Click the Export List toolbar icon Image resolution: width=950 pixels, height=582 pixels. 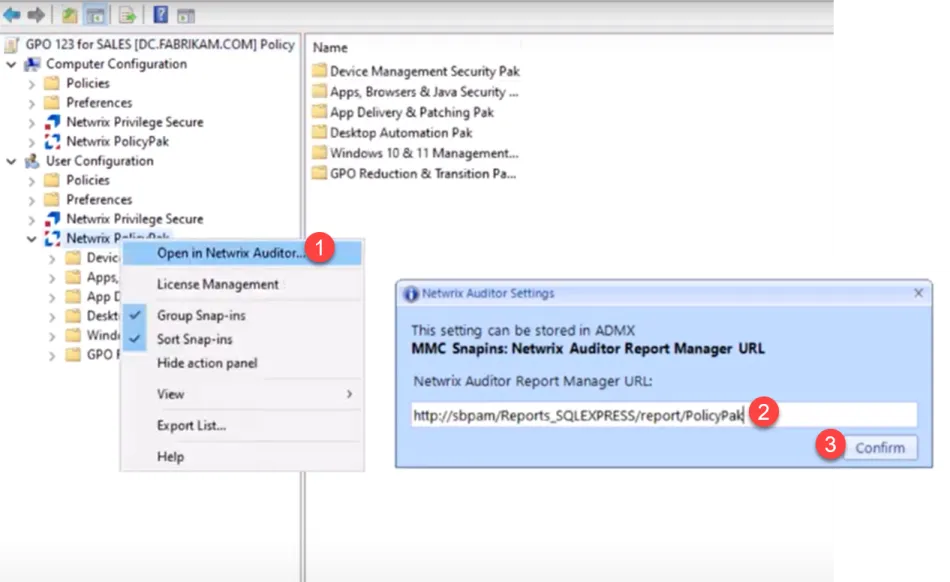coord(128,15)
